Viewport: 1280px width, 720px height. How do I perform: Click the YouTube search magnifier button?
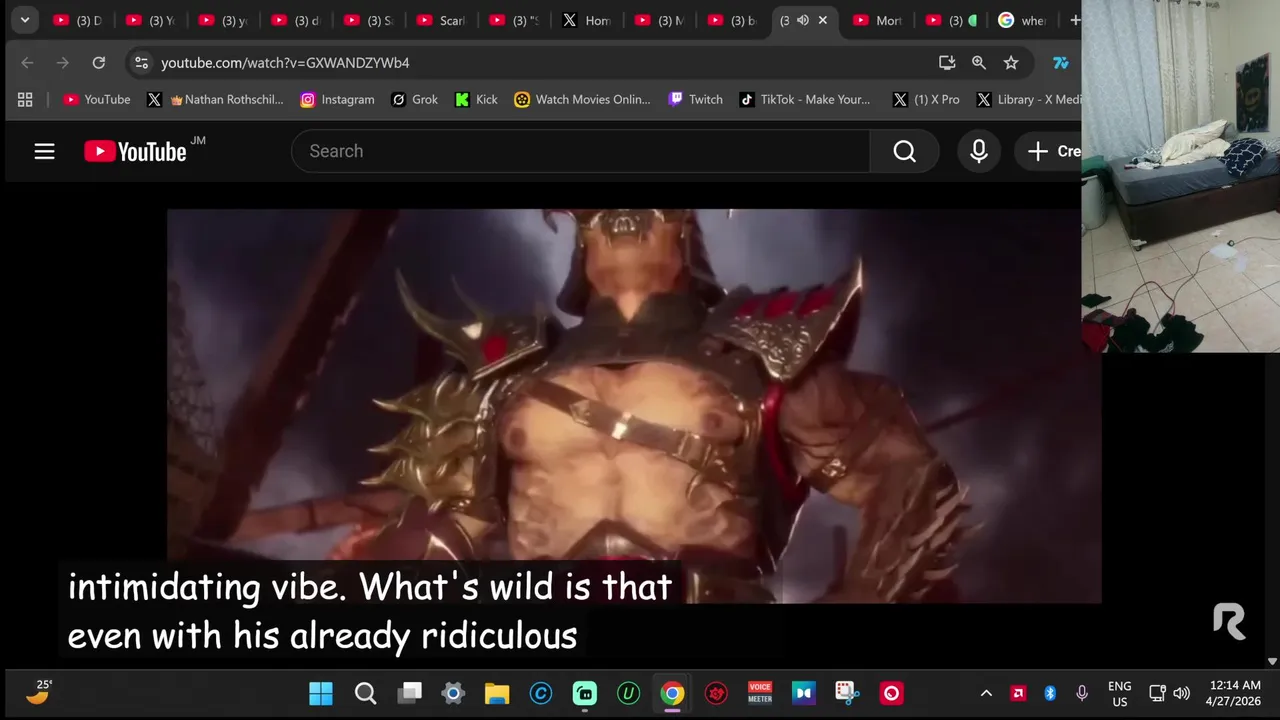click(904, 151)
